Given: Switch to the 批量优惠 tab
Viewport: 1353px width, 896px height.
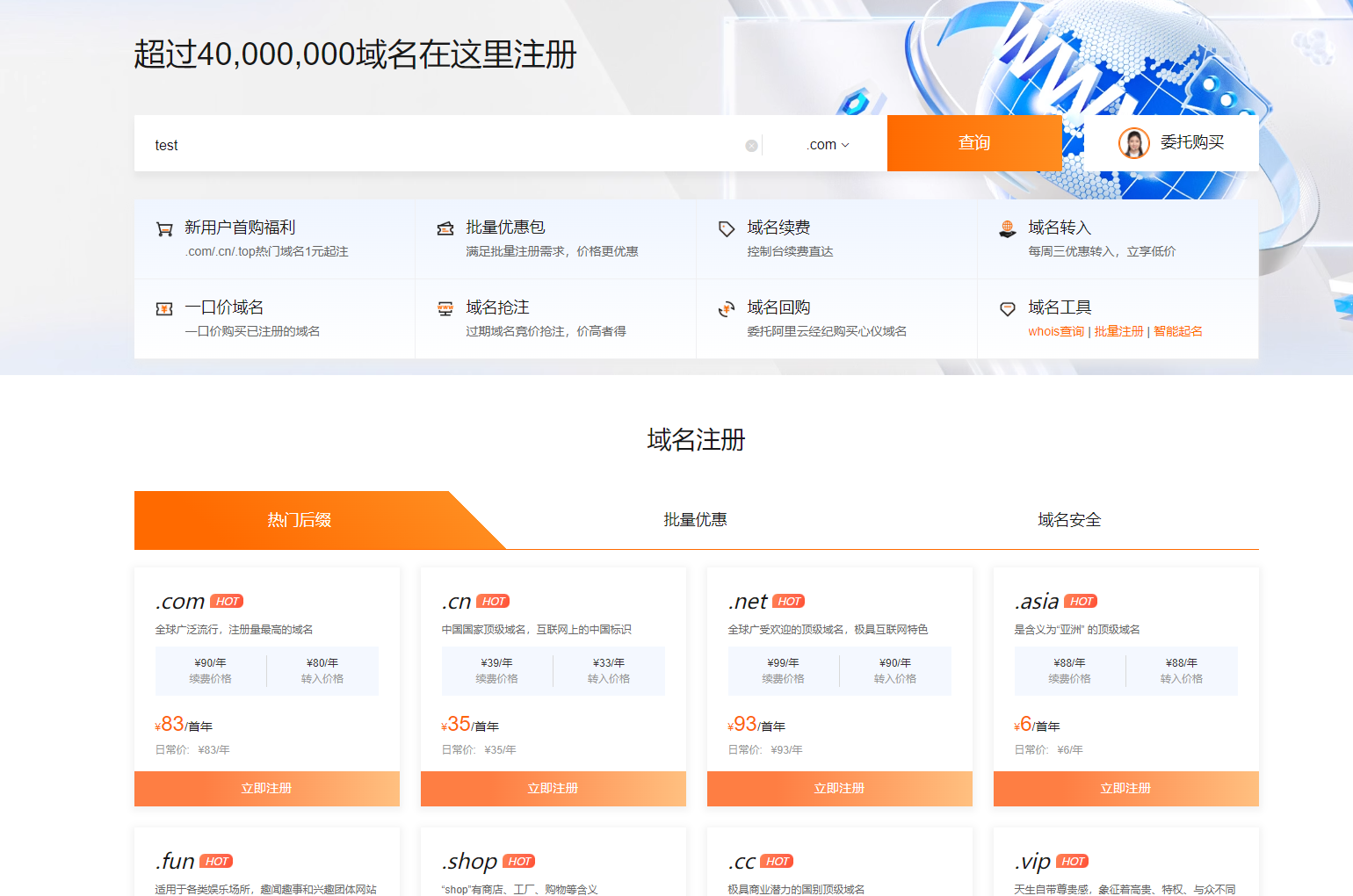Looking at the screenshot, I should pyautogui.click(x=695, y=520).
